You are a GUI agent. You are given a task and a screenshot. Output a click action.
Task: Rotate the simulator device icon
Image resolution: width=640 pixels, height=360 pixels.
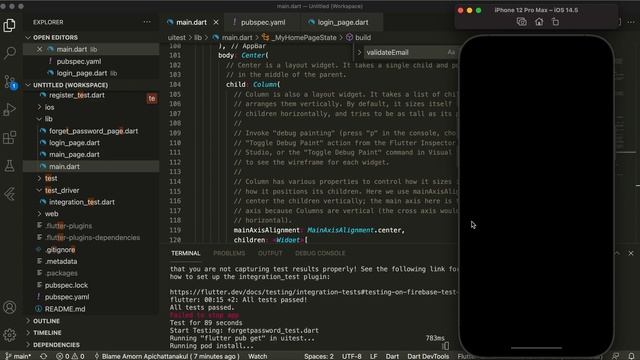[556, 22]
